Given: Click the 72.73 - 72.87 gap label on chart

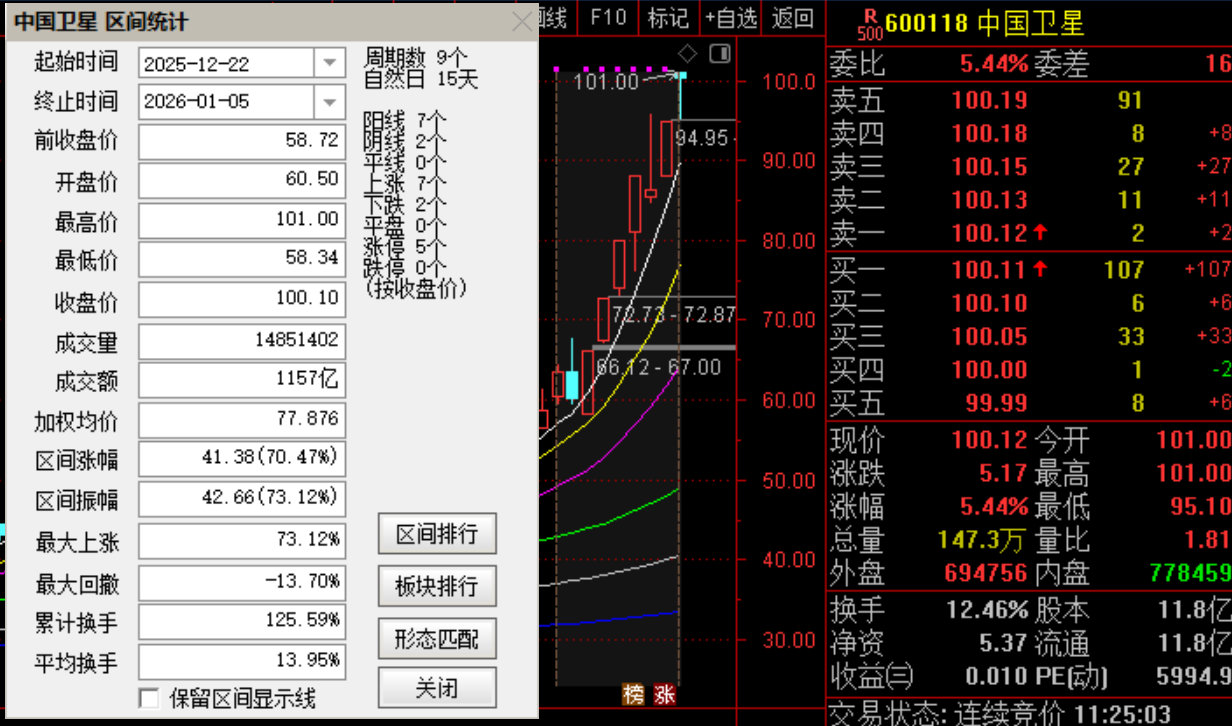Looking at the screenshot, I should [674, 315].
